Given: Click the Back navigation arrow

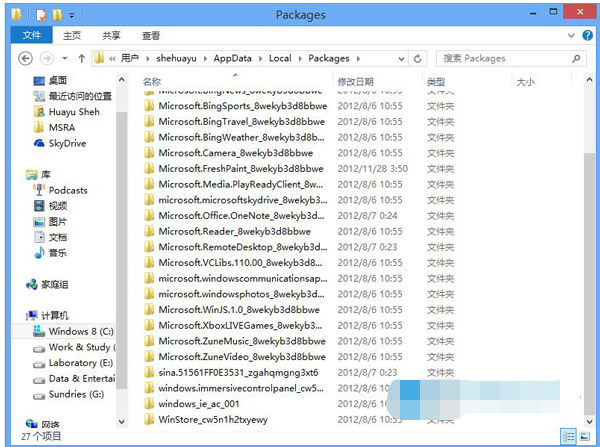Looking at the screenshot, I should (26, 58).
